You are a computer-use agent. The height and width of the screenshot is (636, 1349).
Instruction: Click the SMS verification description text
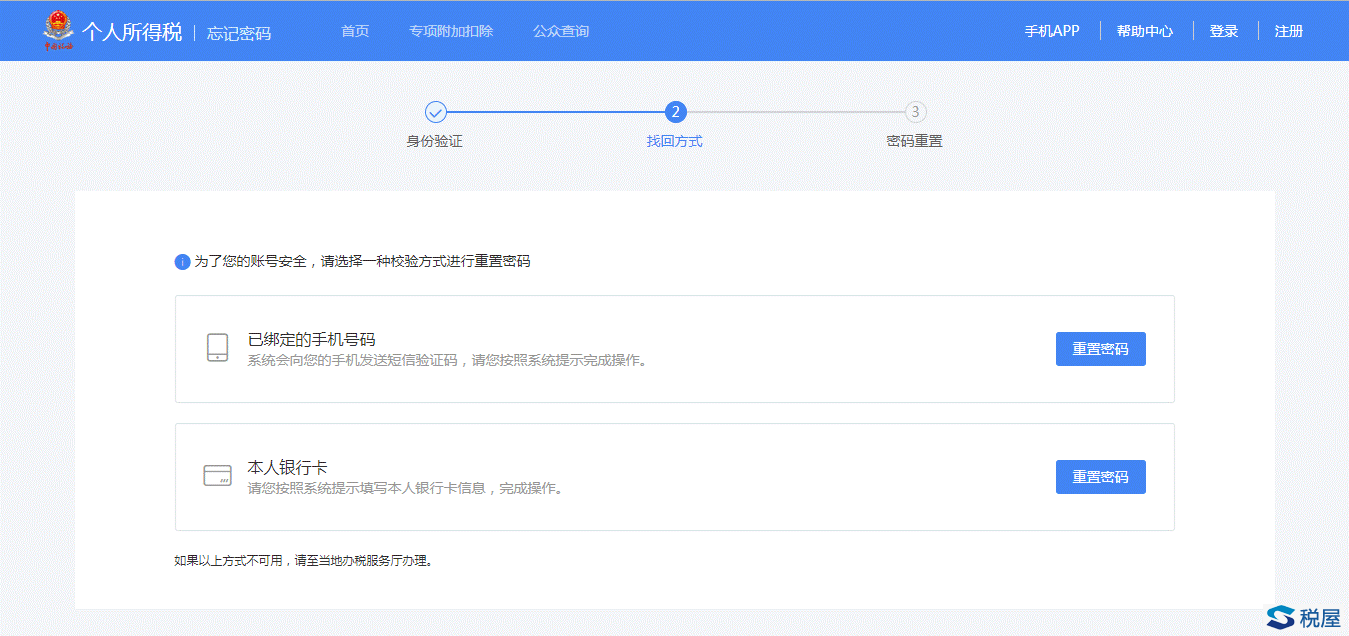[x=447, y=360]
